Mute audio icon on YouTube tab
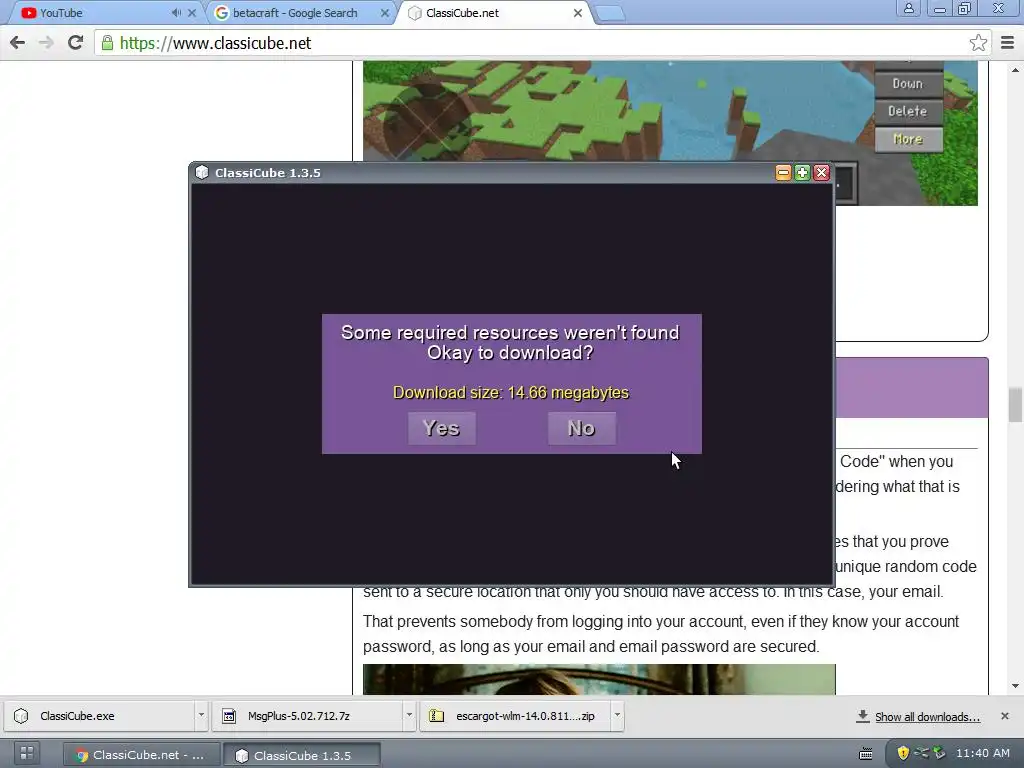The image size is (1024, 768). coord(176,13)
